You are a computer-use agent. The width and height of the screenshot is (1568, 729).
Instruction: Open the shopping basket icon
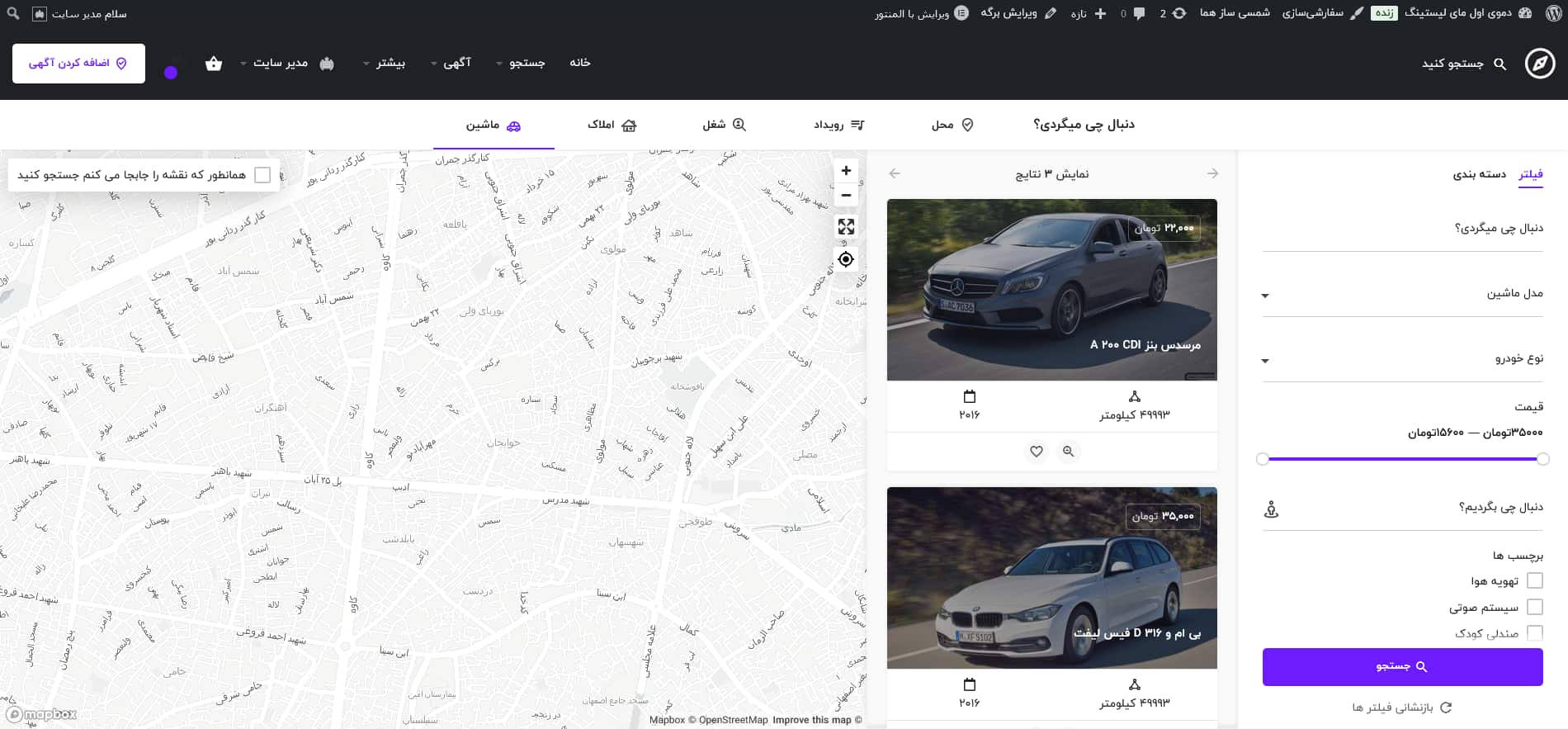(214, 64)
